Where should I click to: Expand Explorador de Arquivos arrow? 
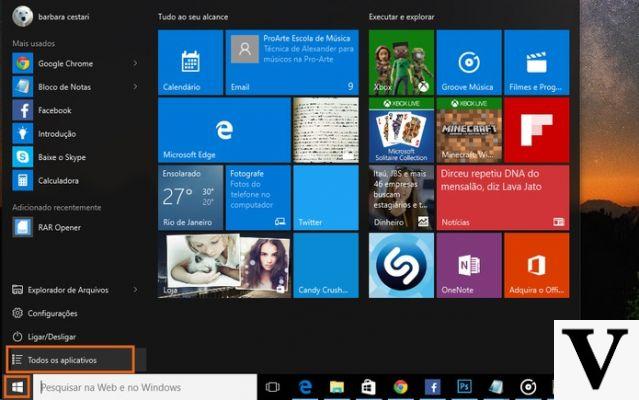135,290
